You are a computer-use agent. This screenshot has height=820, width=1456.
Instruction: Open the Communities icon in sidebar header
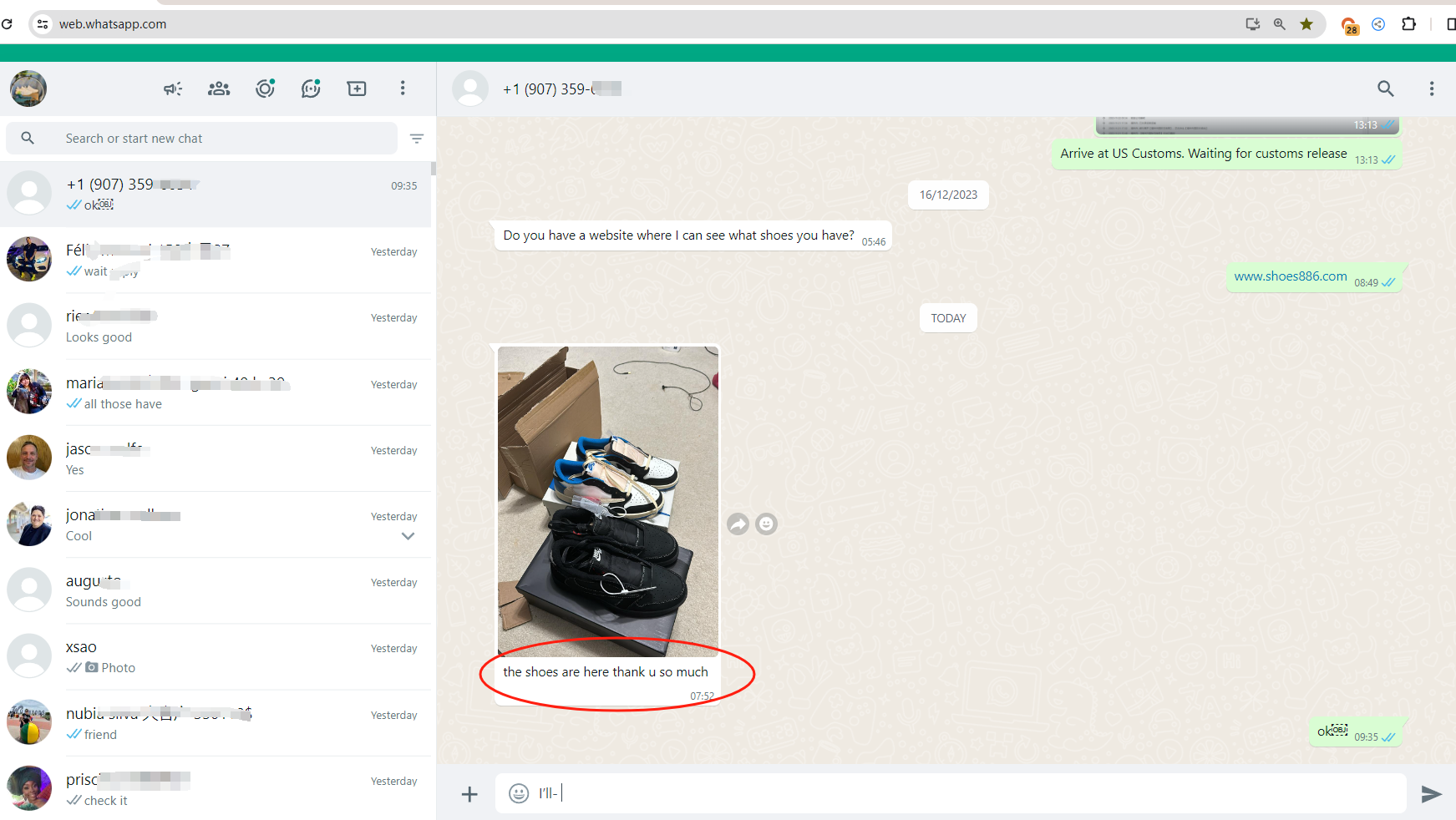click(219, 89)
